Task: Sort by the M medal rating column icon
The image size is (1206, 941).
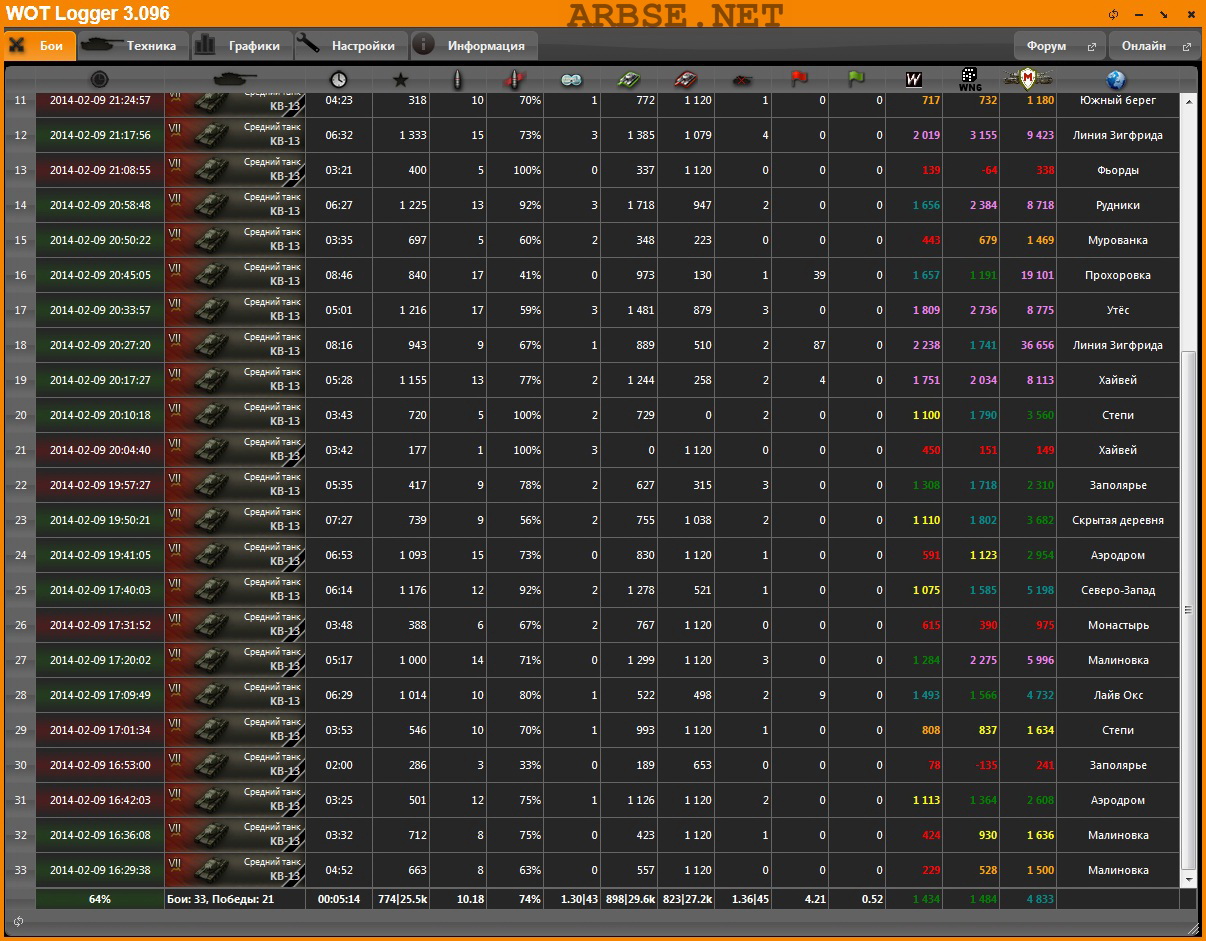Action: (x=1027, y=79)
